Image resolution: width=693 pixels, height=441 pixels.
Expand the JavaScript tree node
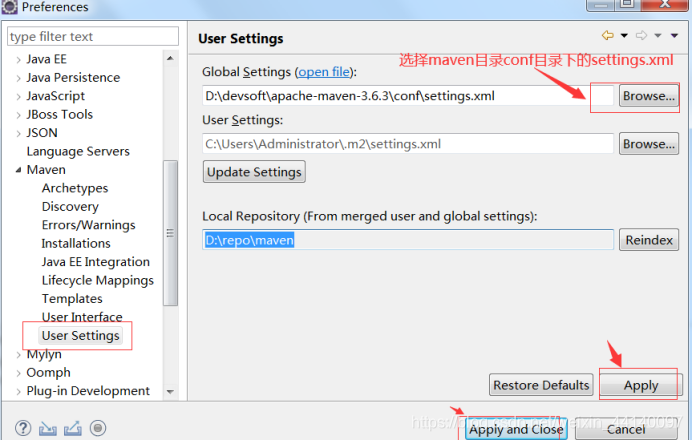pyautogui.click(x=18, y=96)
